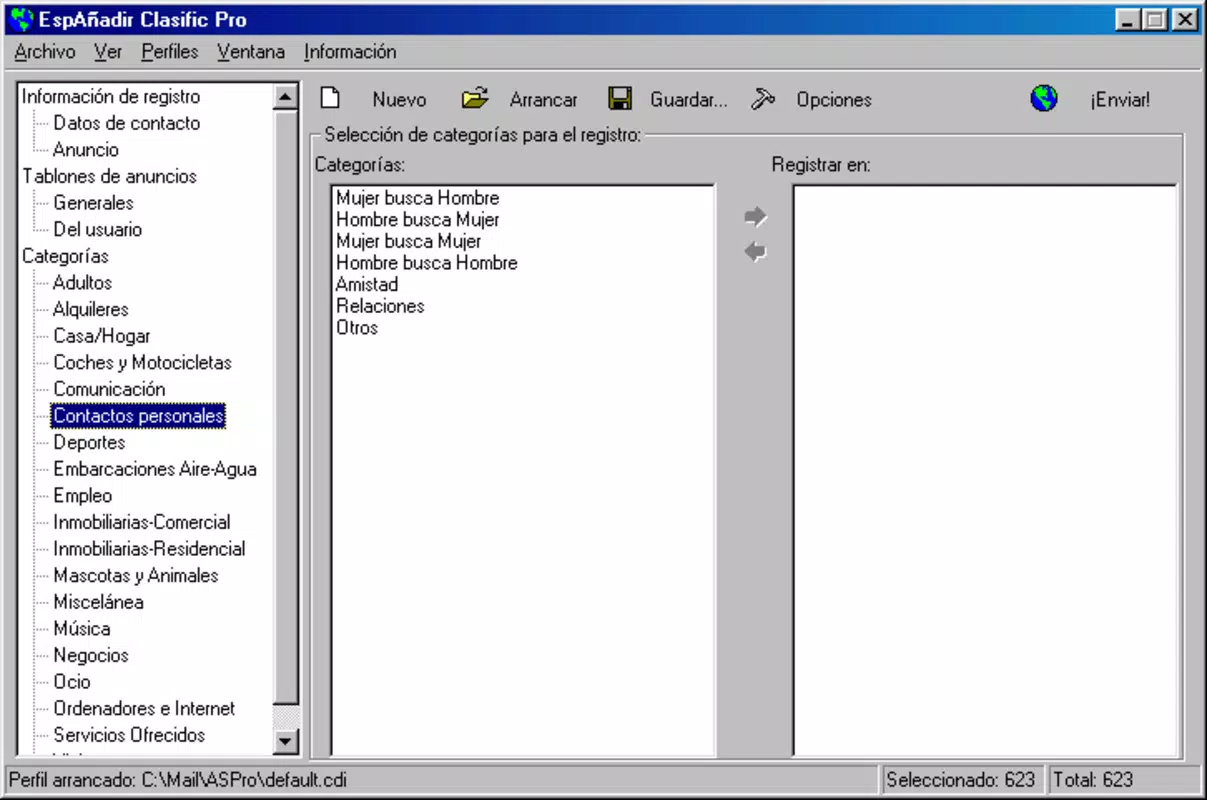1207x800 pixels.
Task: Click the ¡Enviar! globe icon
Action: pos(1044,98)
